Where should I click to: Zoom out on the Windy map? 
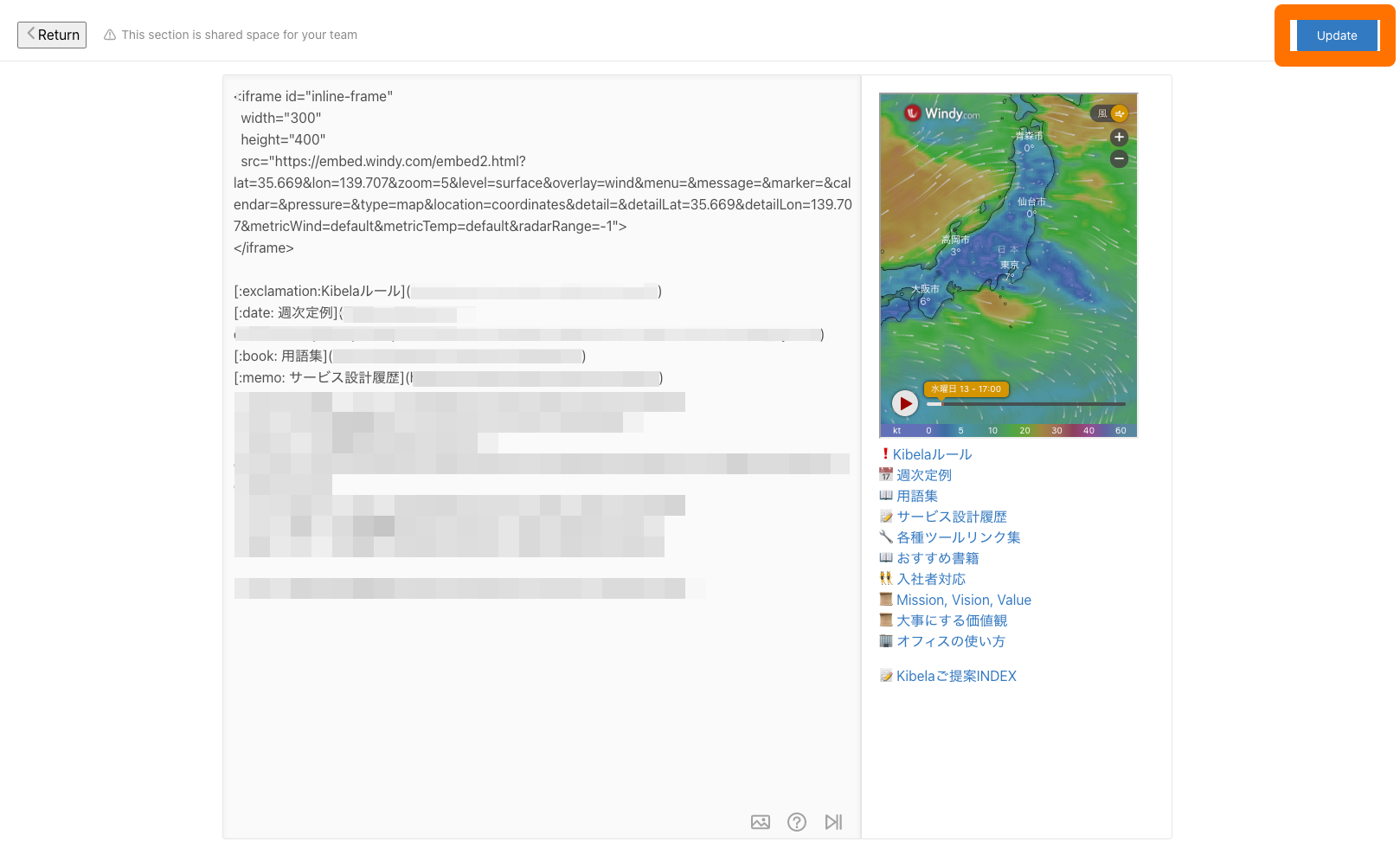[1119, 159]
